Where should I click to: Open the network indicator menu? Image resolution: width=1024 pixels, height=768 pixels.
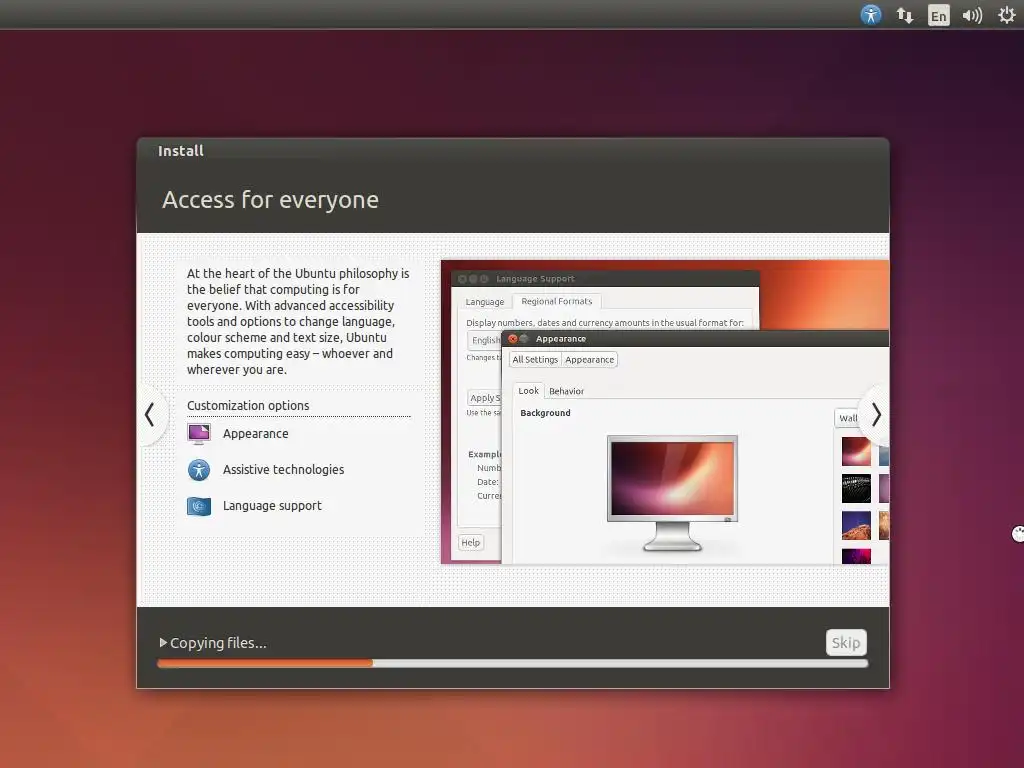(x=904, y=15)
